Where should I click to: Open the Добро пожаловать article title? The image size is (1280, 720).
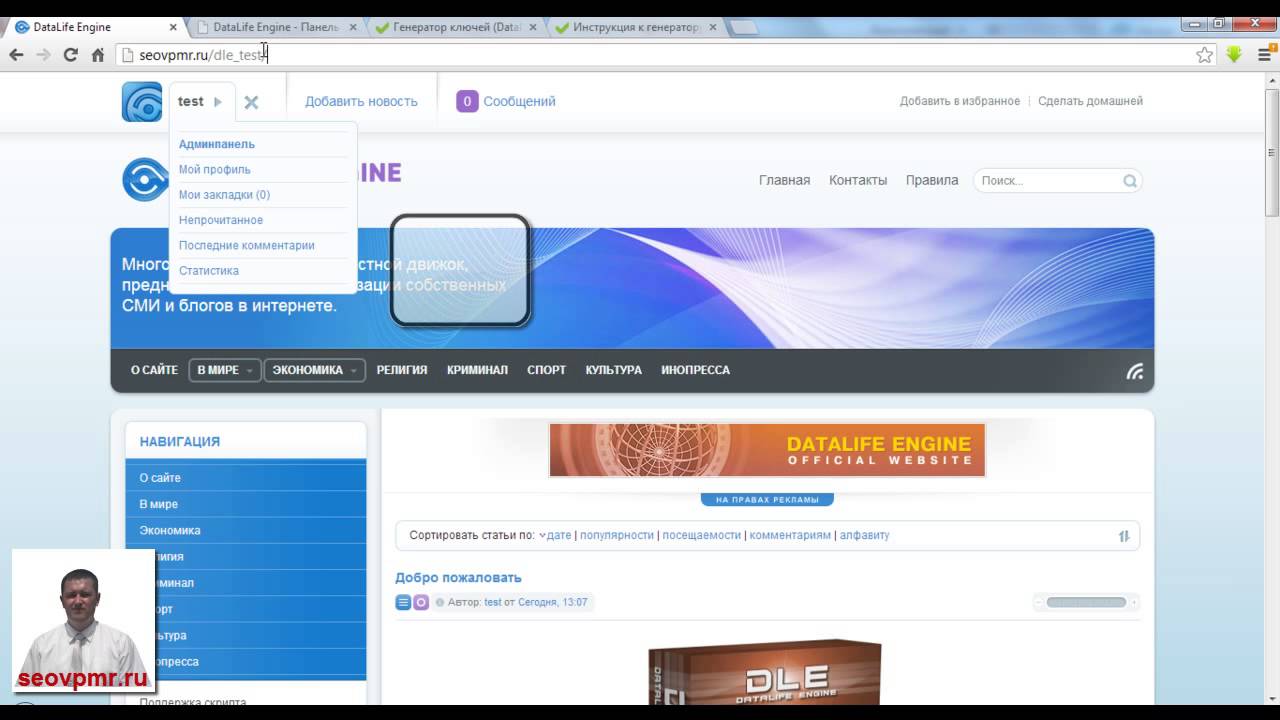coord(458,577)
